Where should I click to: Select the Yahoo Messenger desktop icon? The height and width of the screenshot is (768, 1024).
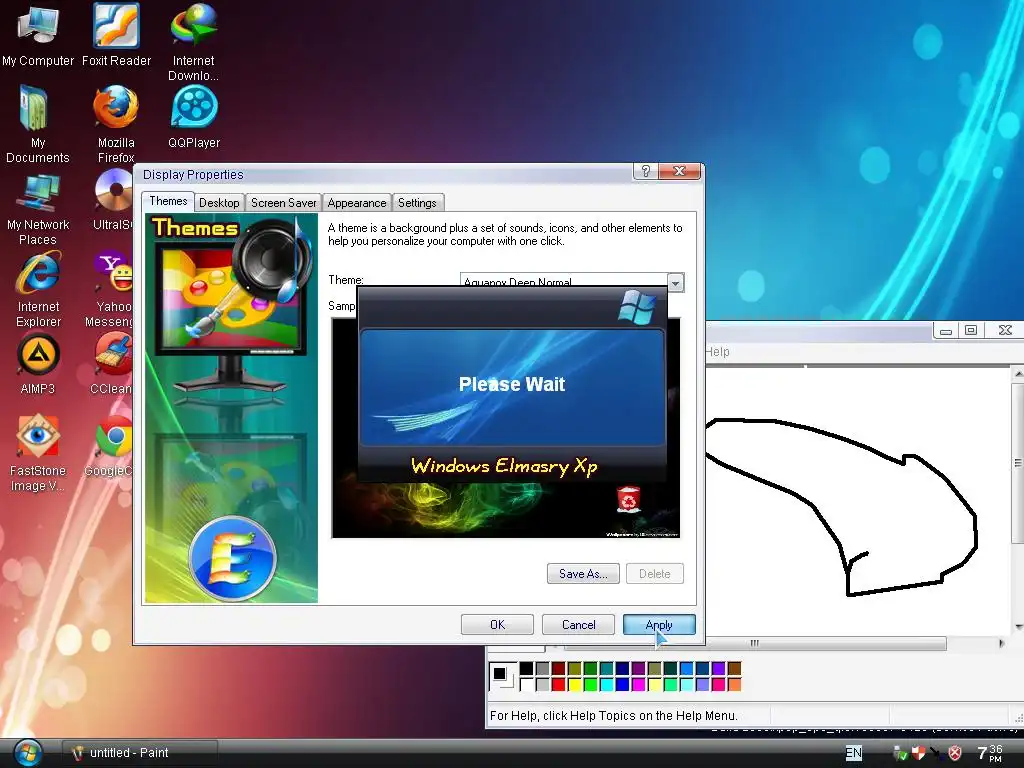(x=110, y=290)
